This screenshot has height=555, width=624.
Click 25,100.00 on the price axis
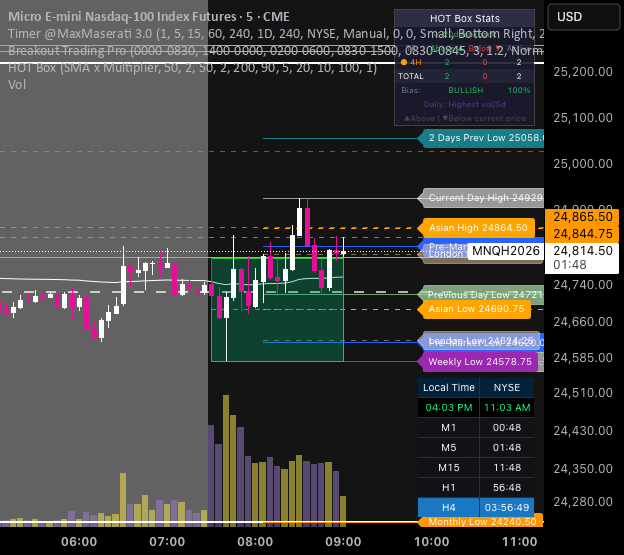(583, 118)
